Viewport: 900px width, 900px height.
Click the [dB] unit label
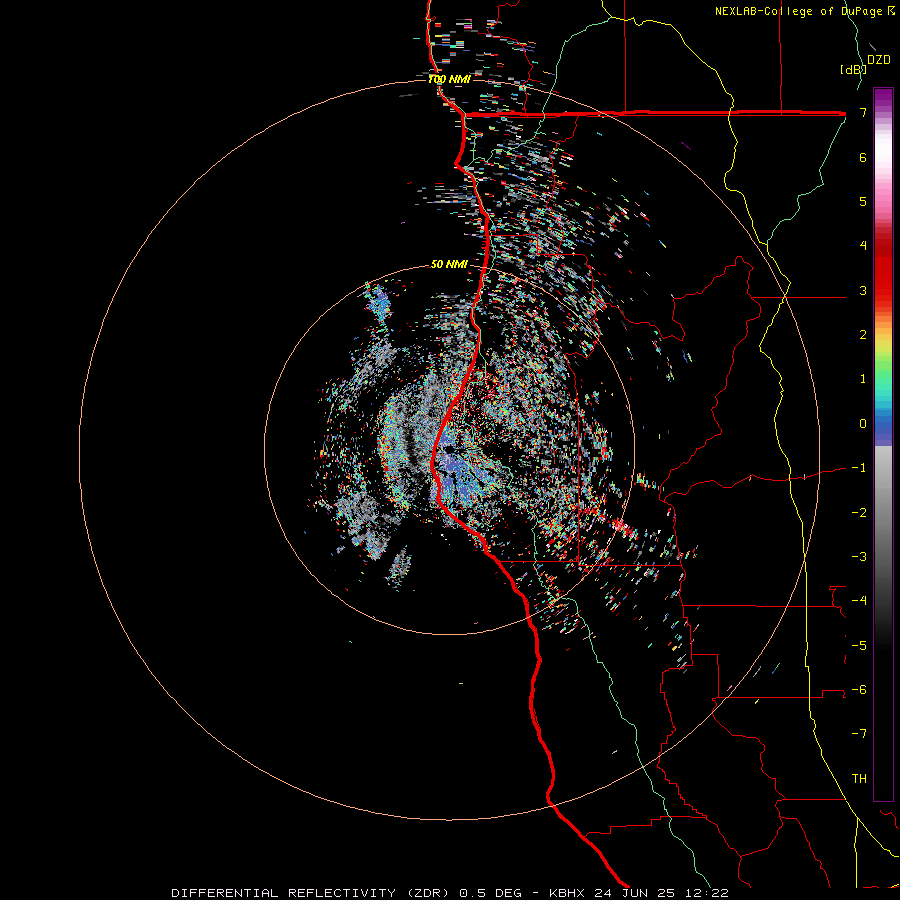pos(853,69)
